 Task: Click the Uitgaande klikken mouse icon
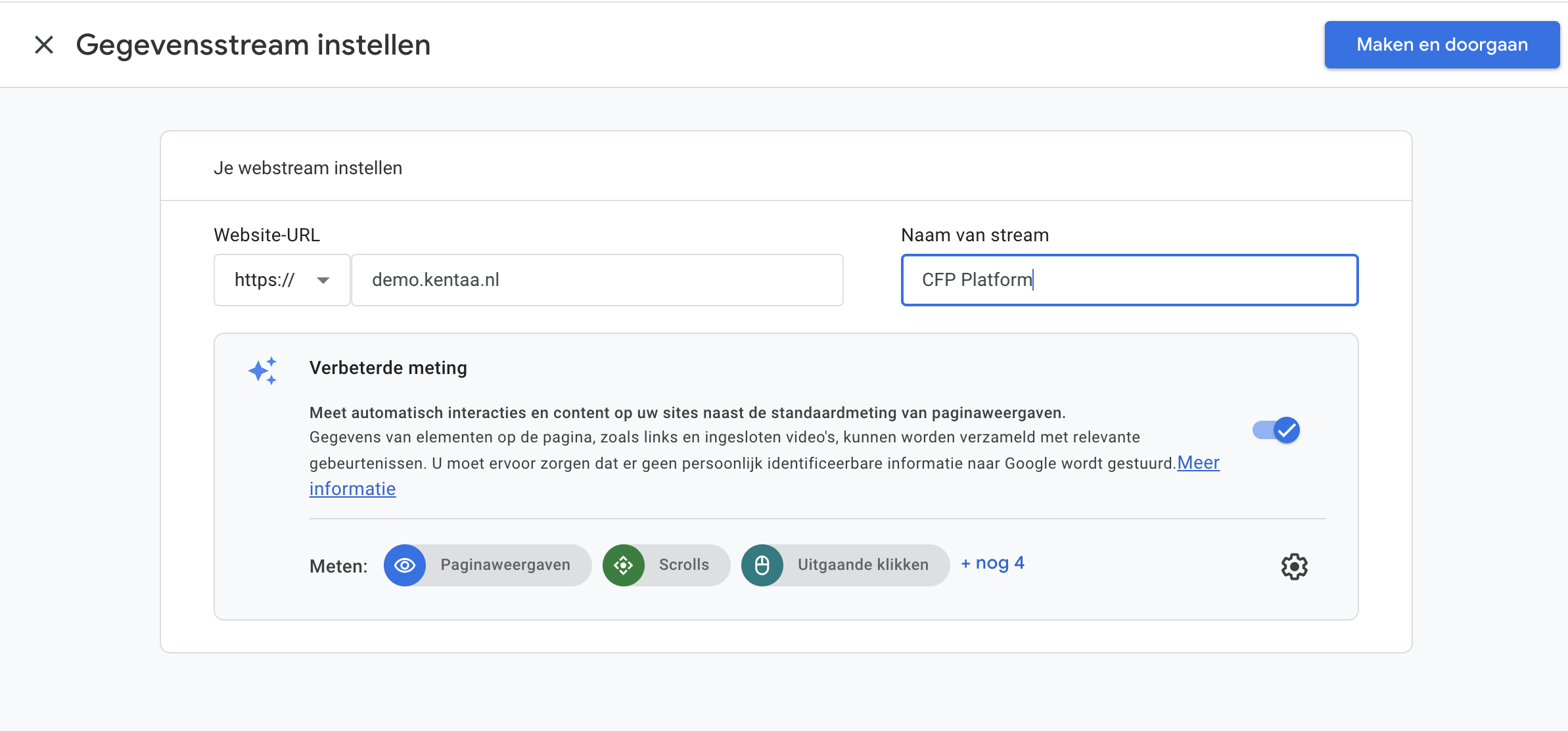click(762, 565)
